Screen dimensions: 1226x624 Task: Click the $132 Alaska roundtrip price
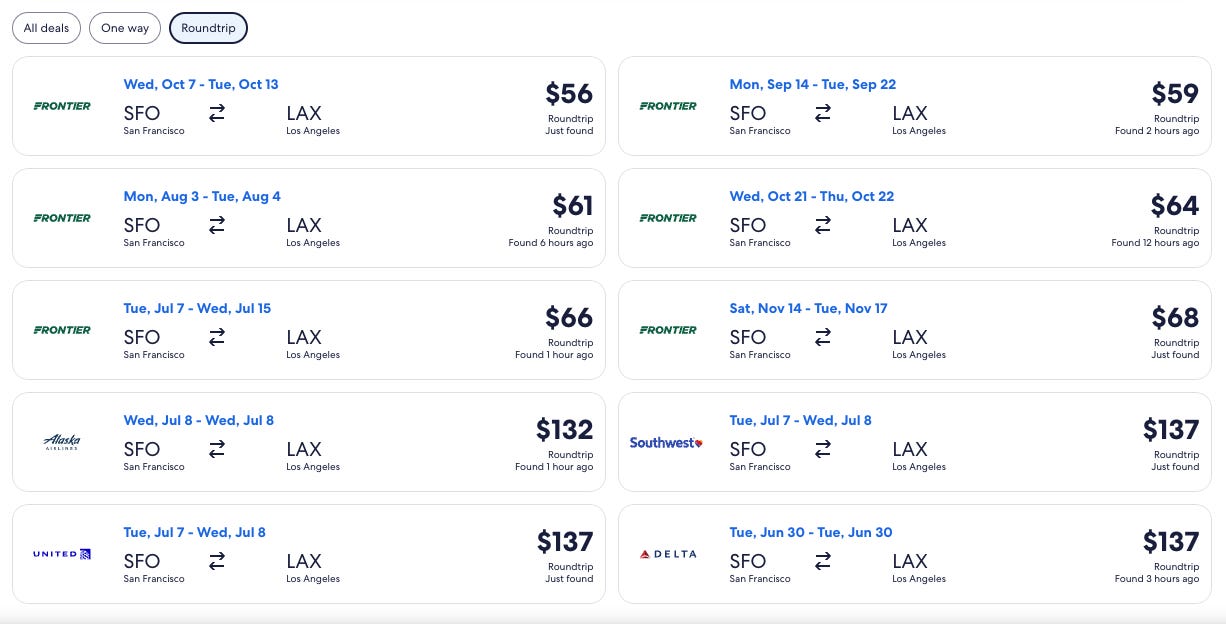[565, 429]
